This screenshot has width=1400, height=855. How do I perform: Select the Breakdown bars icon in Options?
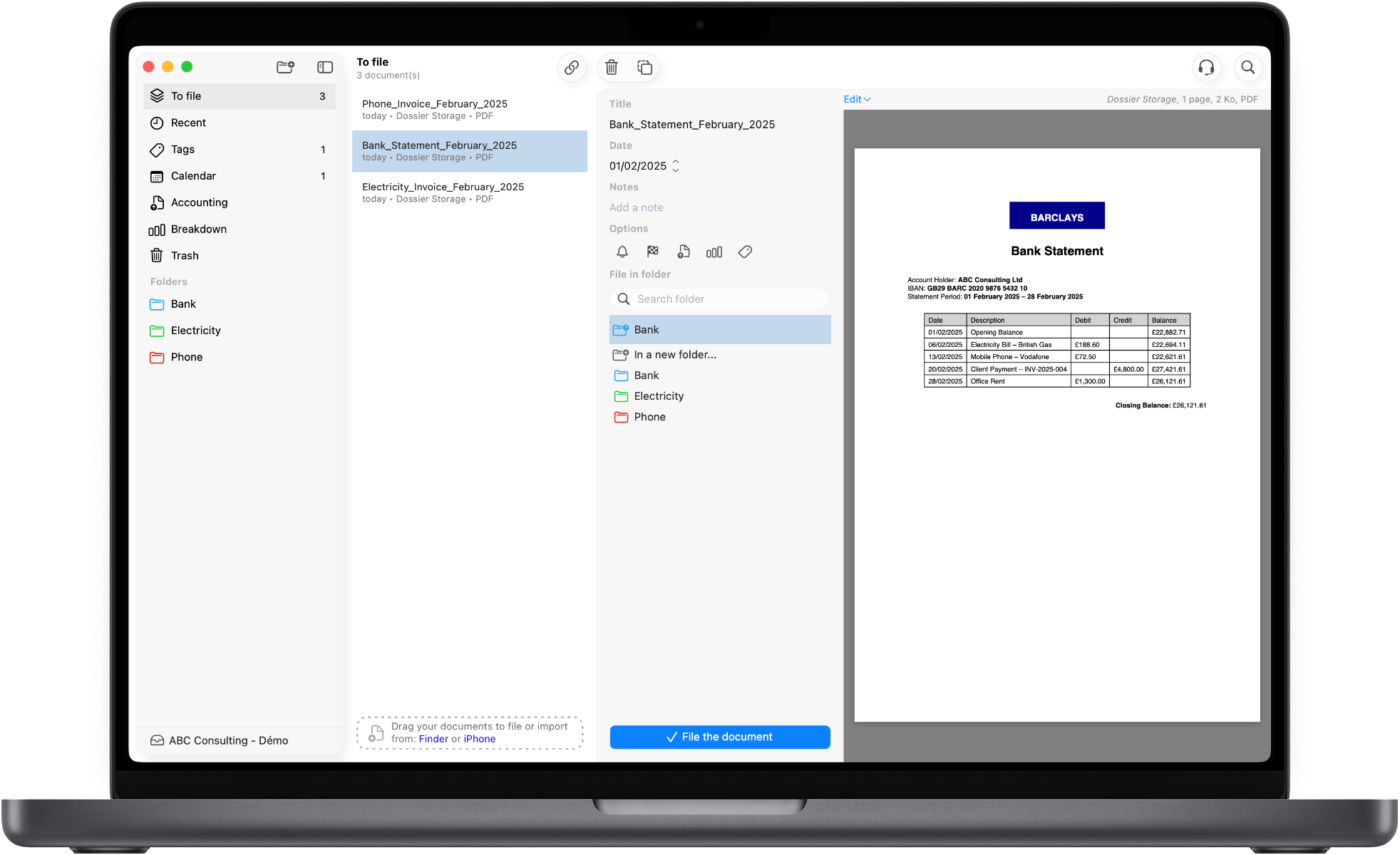(x=714, y=252)
